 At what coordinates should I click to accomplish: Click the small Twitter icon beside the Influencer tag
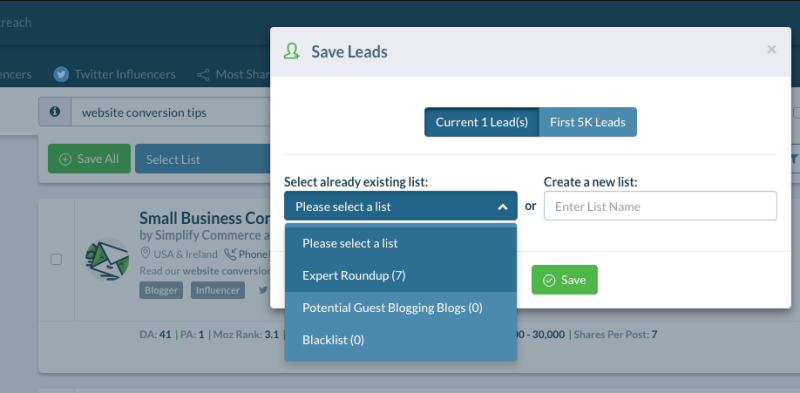pos(263,290)
